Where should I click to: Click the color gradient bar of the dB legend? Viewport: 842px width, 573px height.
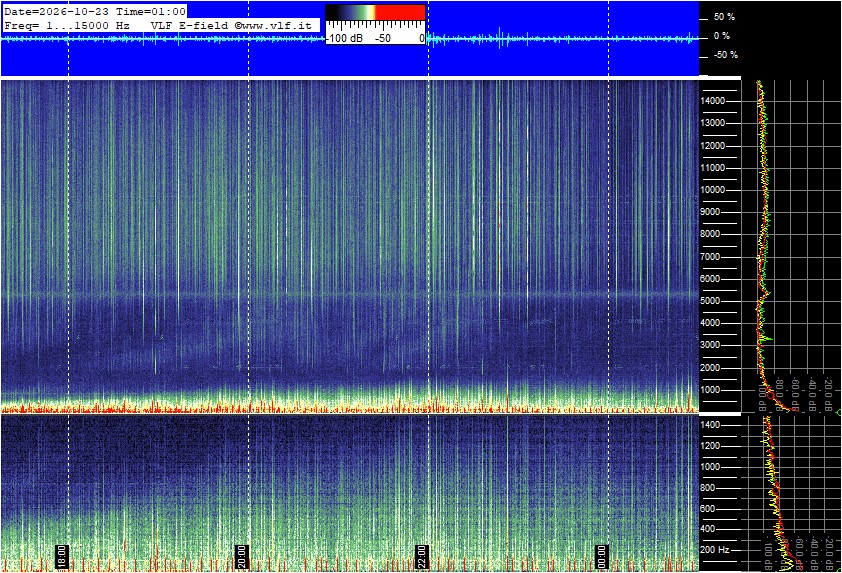[375, 12]
